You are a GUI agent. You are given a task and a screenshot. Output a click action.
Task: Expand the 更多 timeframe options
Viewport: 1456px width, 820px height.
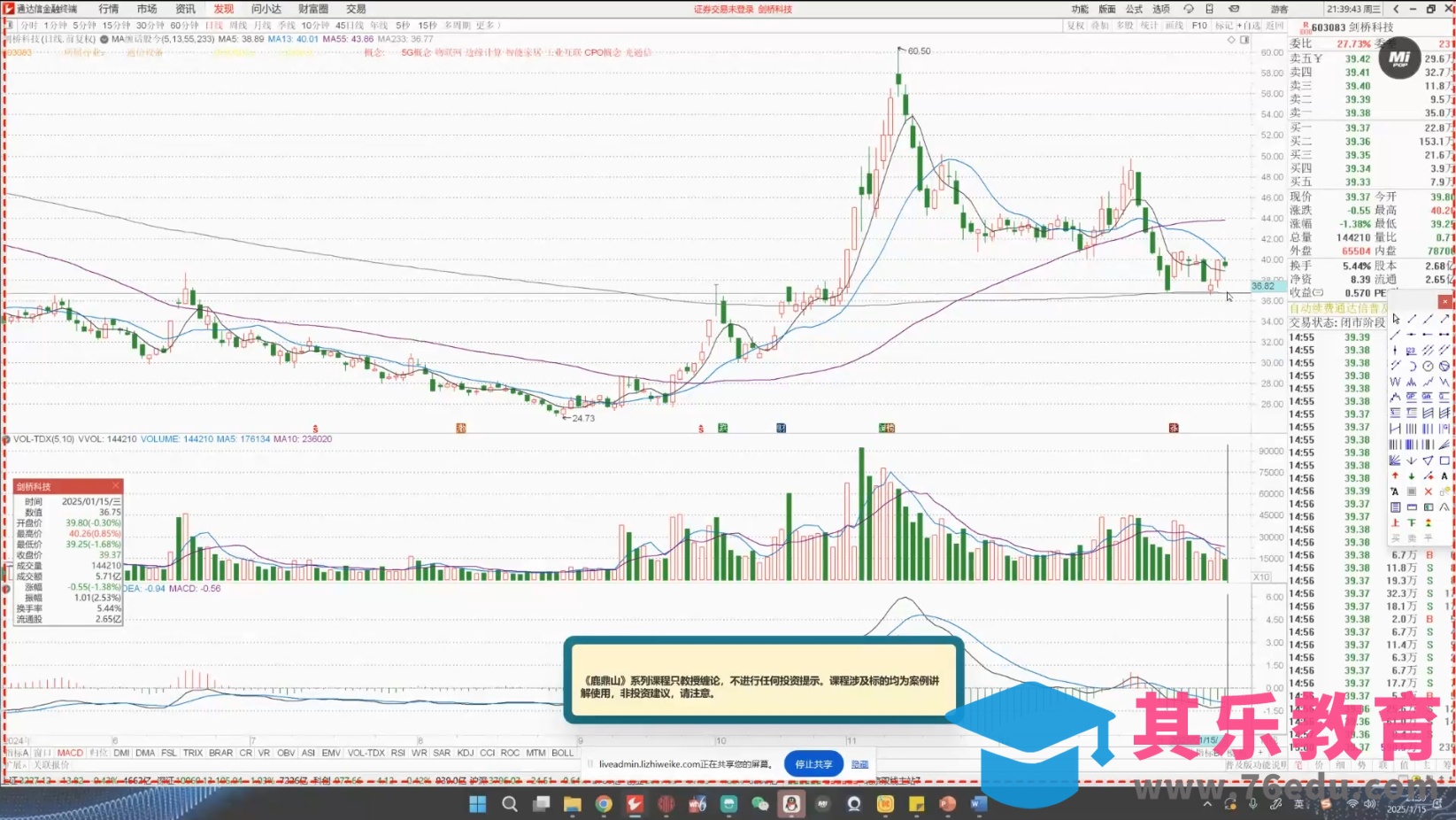(485, 26)
